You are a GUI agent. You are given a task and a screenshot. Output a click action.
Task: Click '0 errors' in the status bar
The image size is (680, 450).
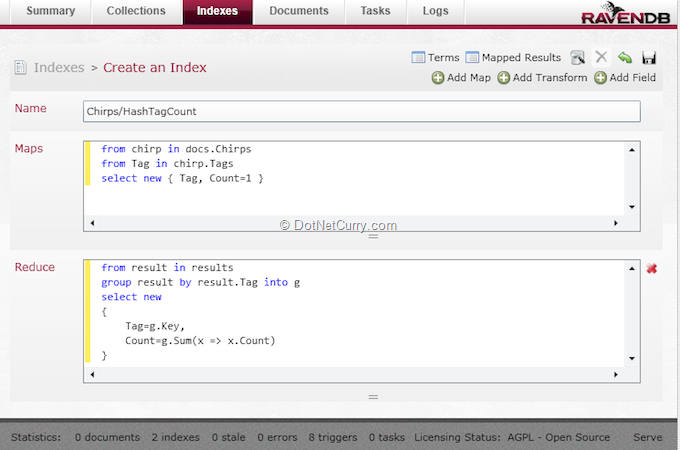pos(277,437)
